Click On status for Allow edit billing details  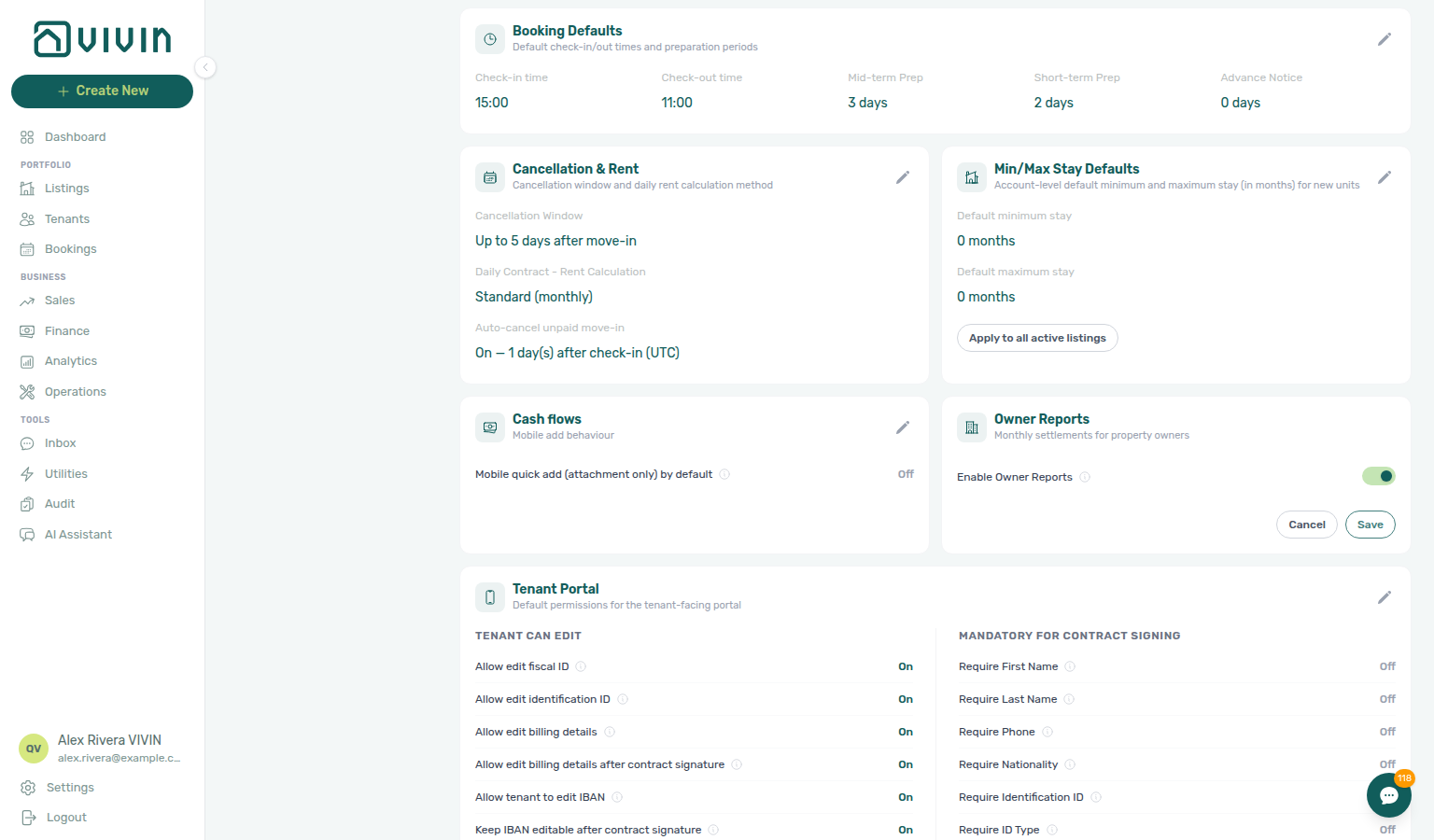coord(906,732)
